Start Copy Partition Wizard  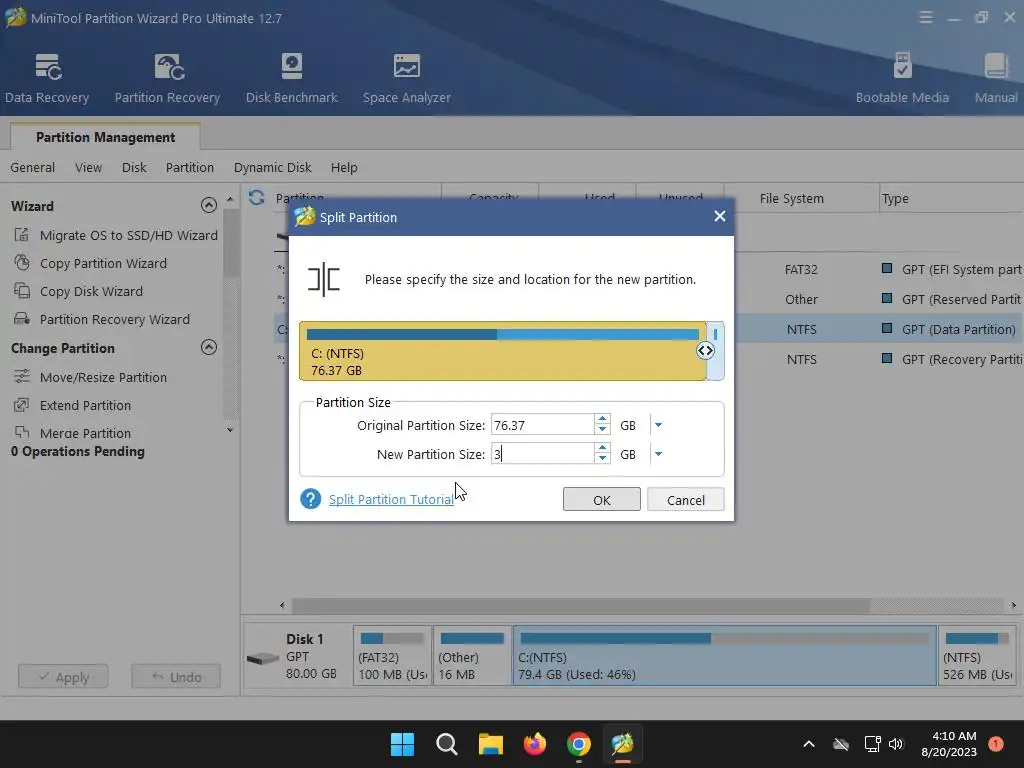(90, 263)
